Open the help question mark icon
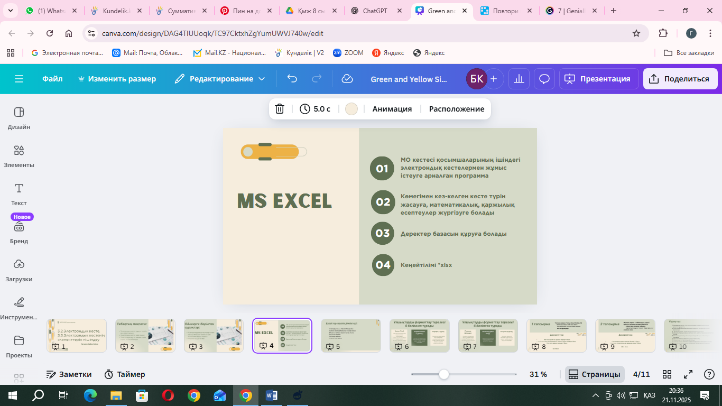Viewport: 722px width, 406px height. (x=709, y=374)
